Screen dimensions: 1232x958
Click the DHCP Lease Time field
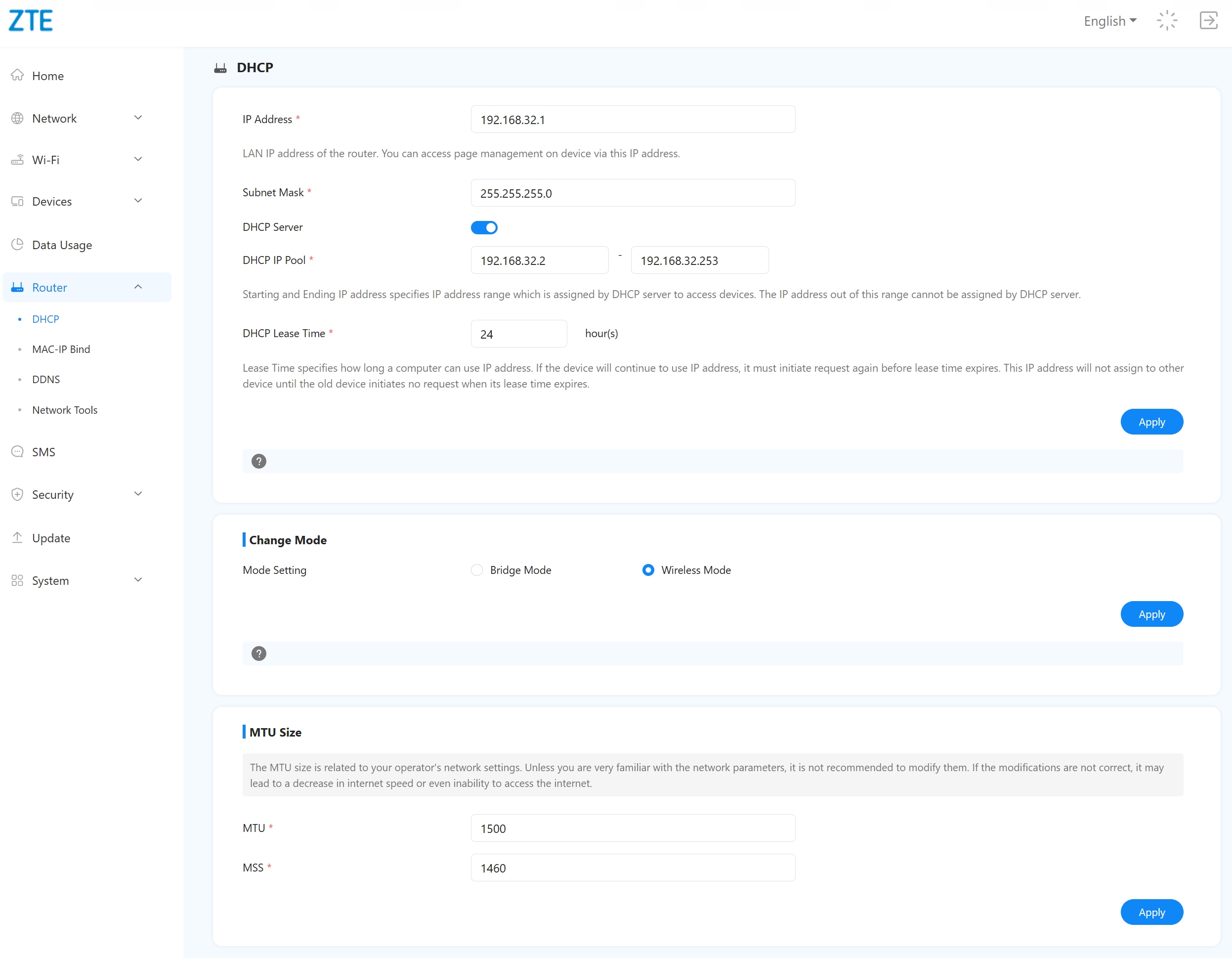[518, 334]
